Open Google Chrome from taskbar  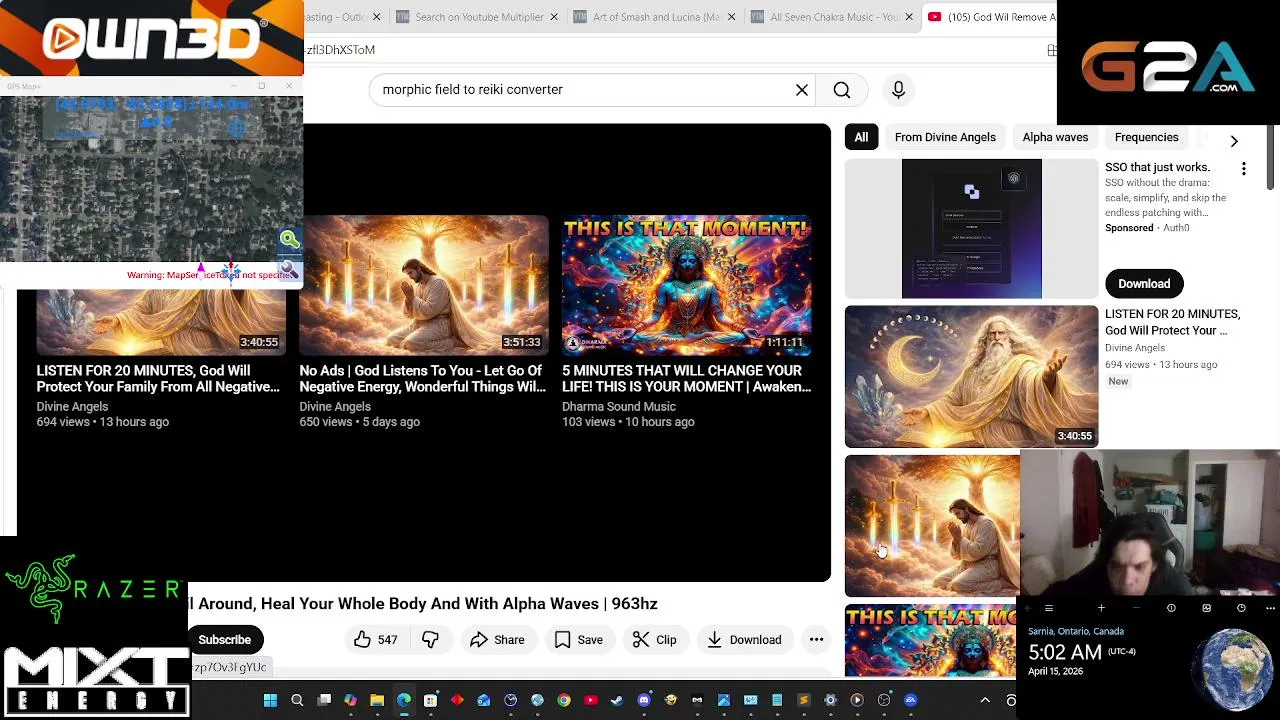(x=564, y=700)
